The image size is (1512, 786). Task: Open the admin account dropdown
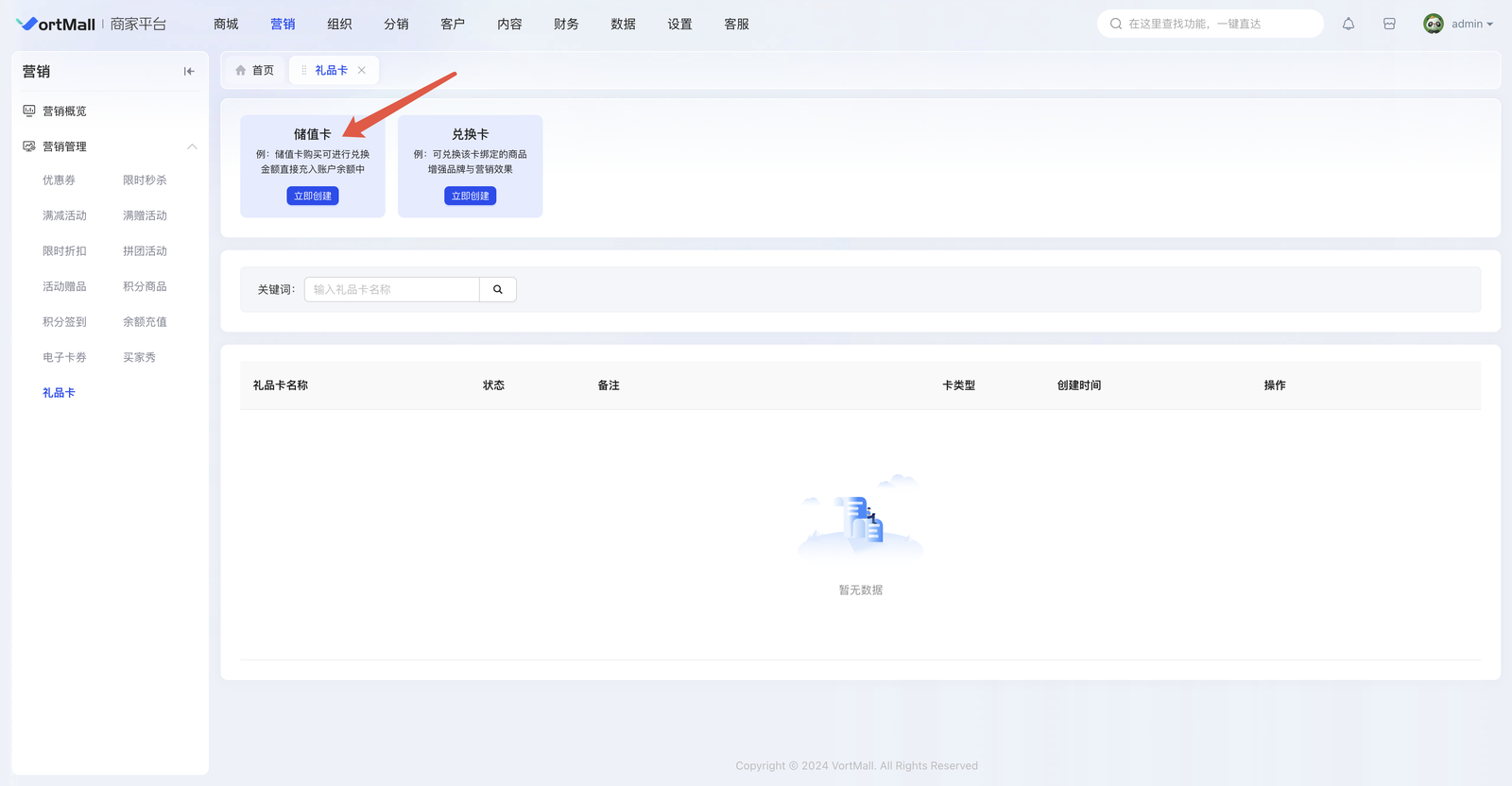[x=1471, y=25]
